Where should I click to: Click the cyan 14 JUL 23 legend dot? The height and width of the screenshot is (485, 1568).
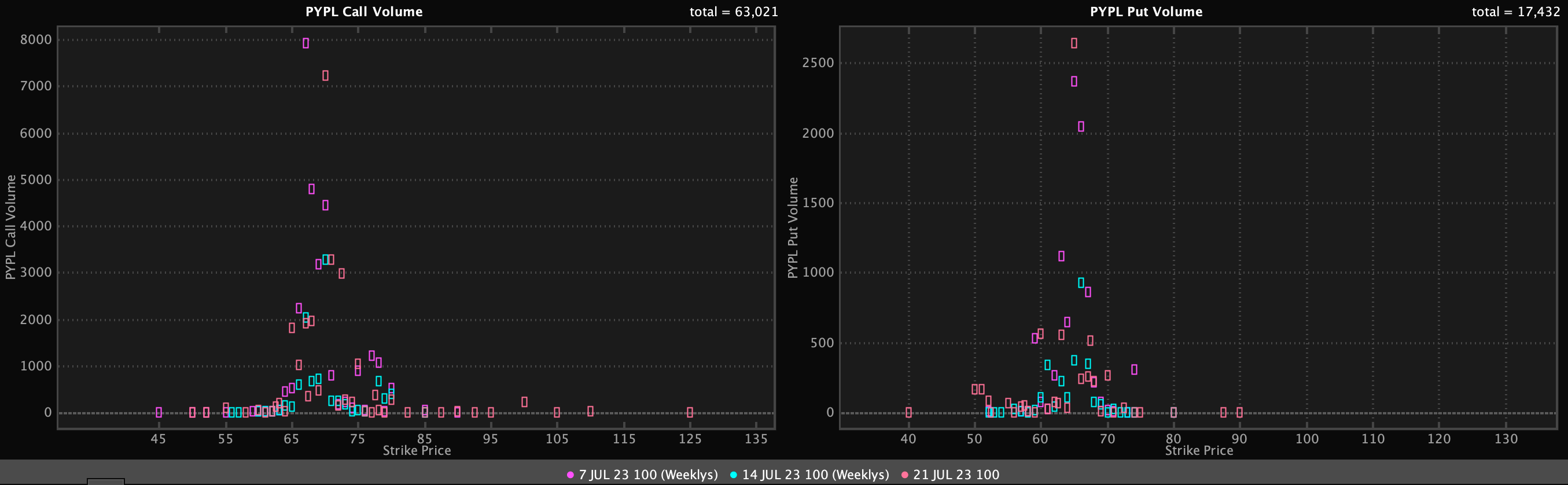[734, 475]
